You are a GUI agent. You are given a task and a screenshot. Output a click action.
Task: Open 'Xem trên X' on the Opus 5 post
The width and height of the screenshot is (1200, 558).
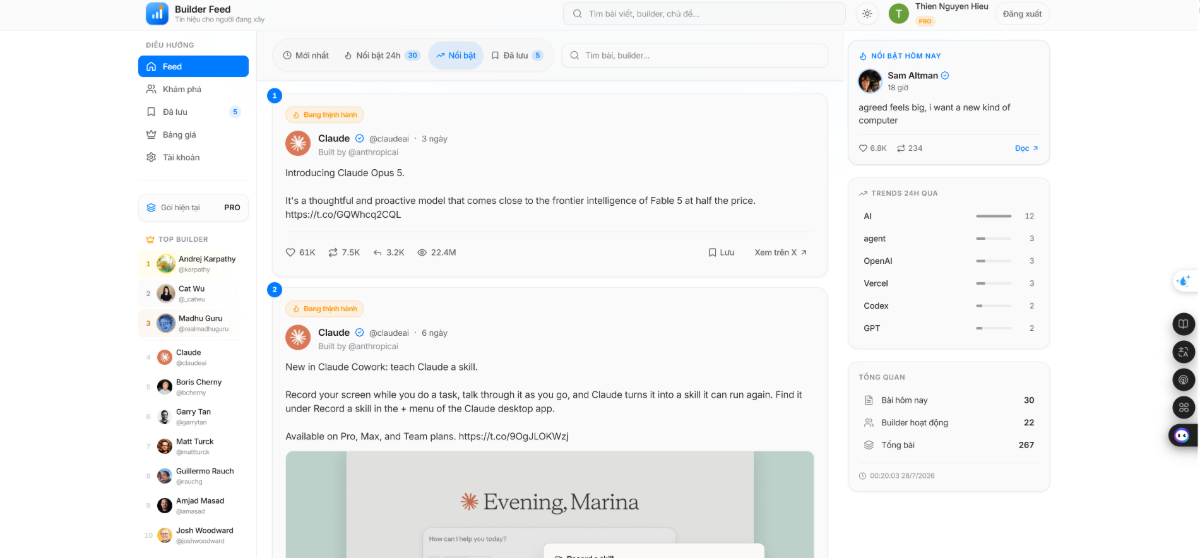781,252
